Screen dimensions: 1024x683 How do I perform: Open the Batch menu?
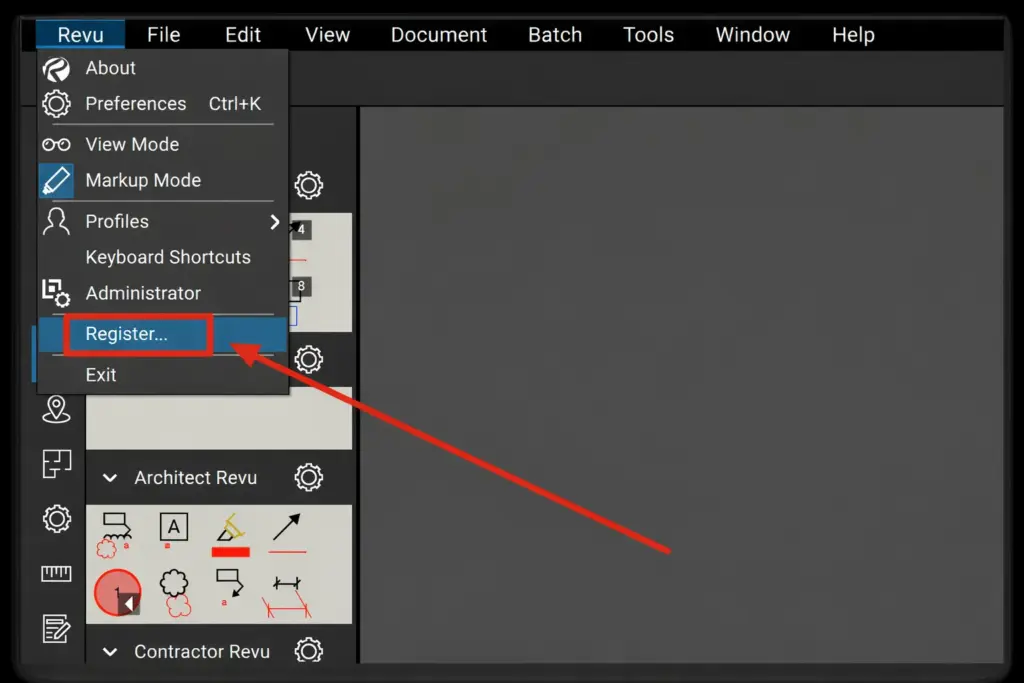click(x=555, y=34)
